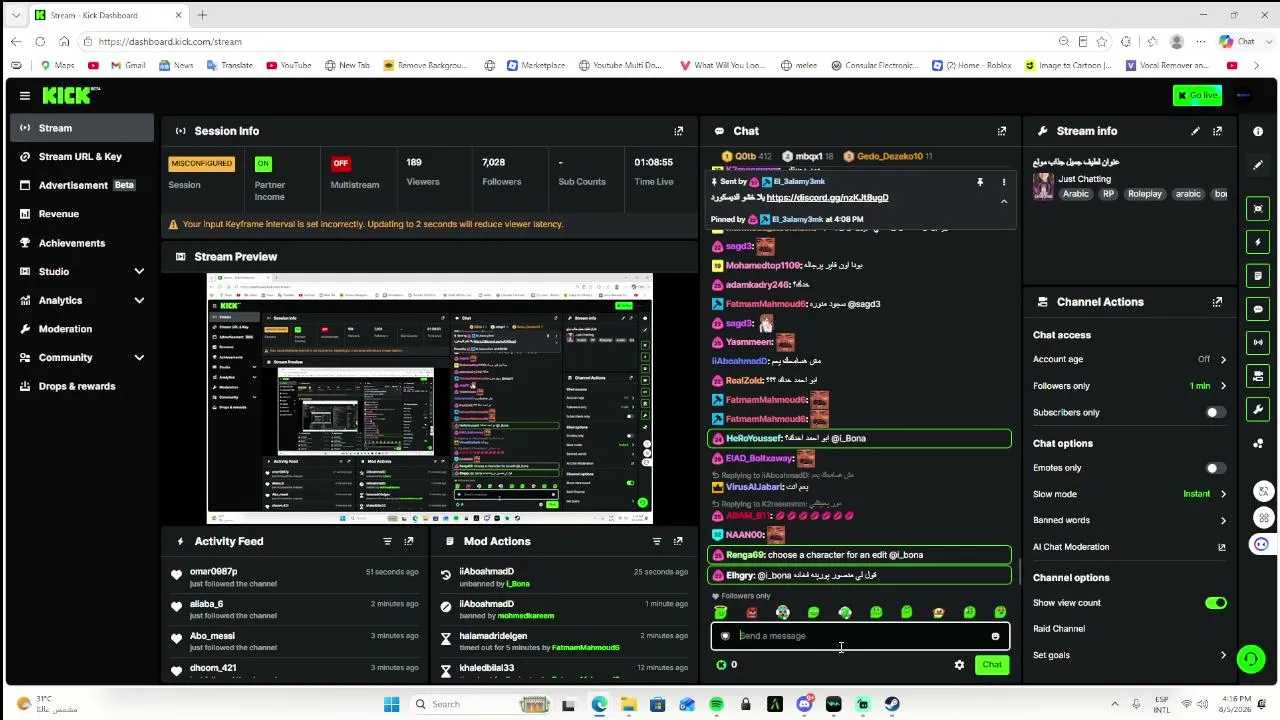Toggle the Show view count switch
This screenshot has height=720, width=1280.
tap(1216, 603)
